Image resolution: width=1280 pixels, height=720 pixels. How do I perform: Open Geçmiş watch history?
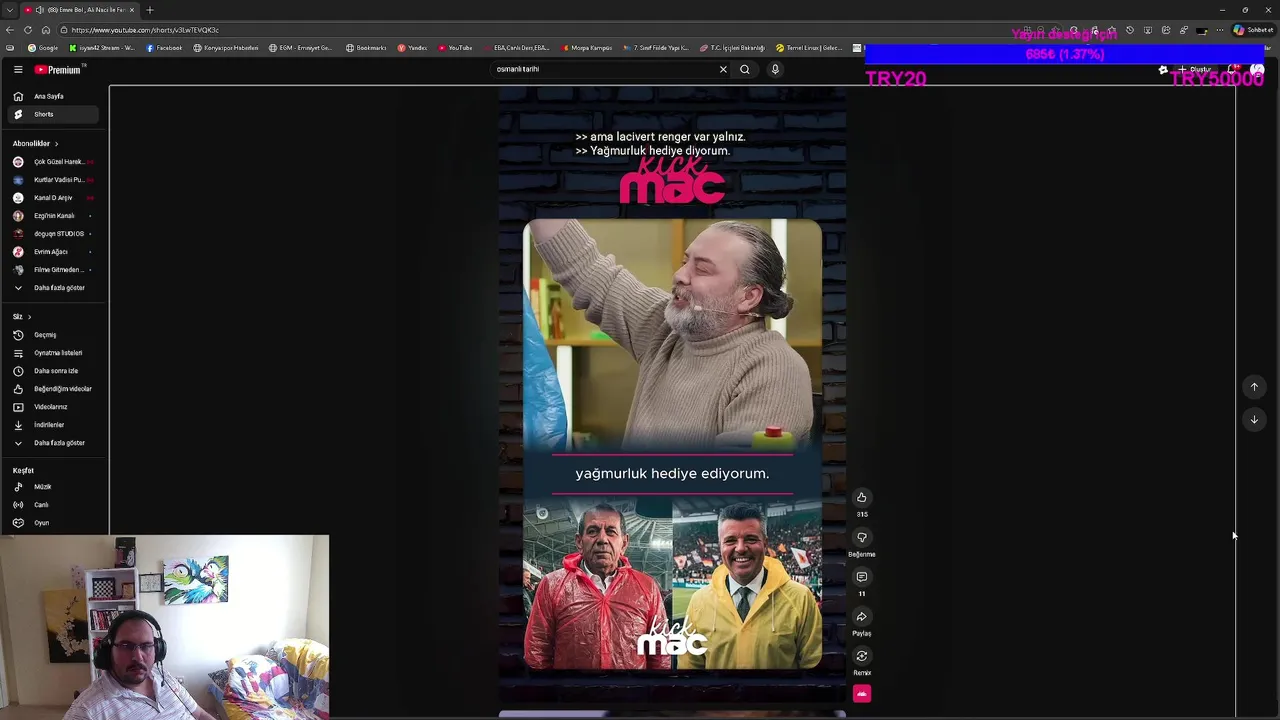point(54,335)
